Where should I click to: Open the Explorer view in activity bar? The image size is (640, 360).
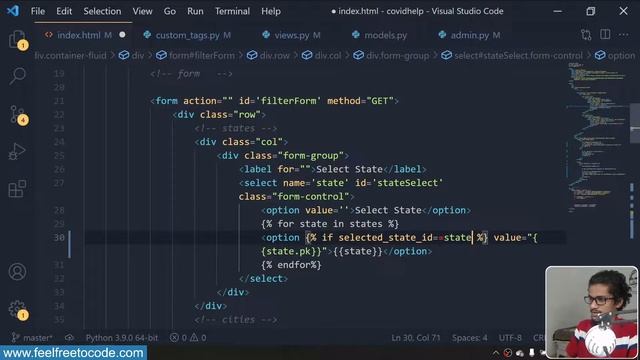click(18, 40)
